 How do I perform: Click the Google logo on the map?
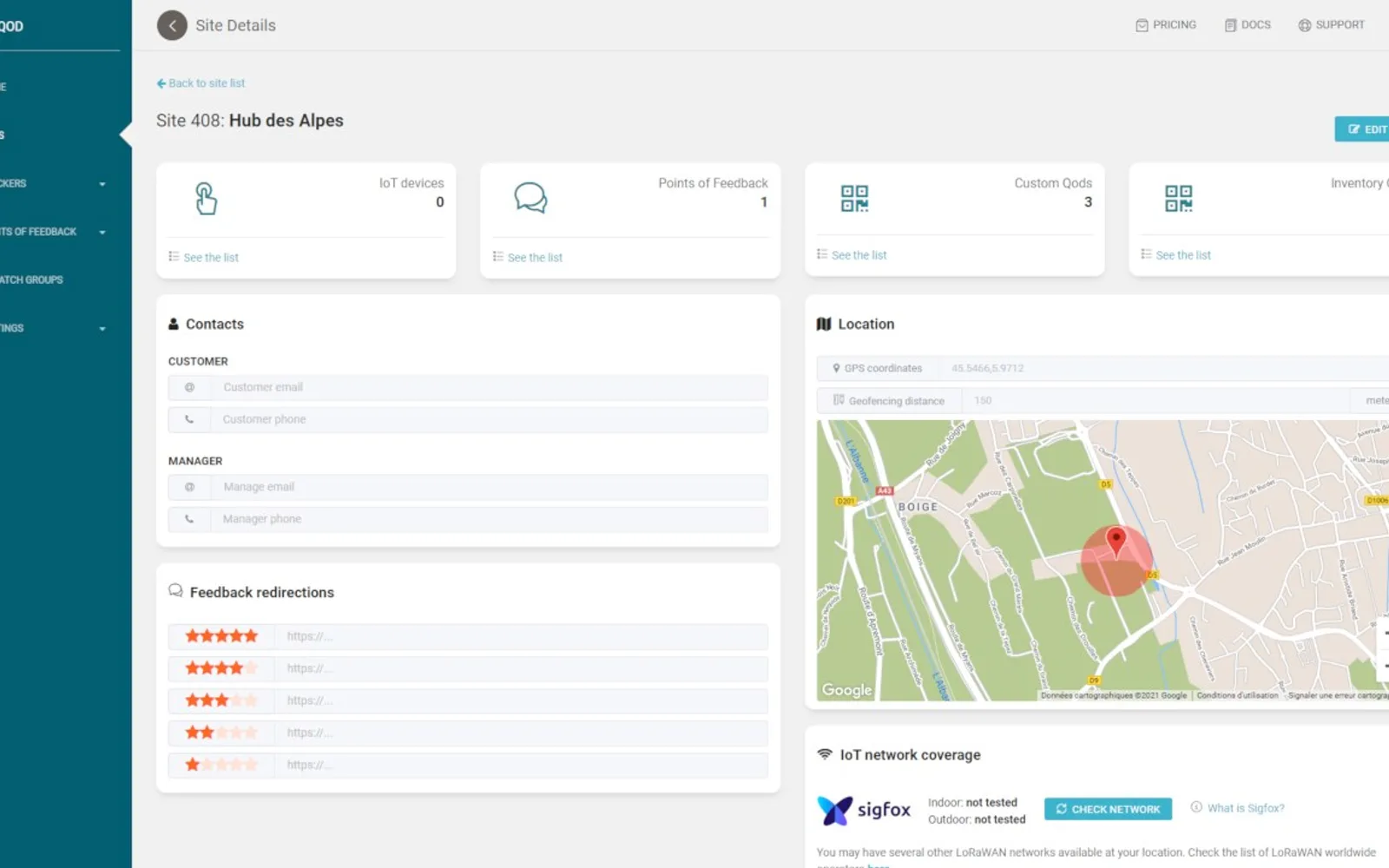(x=846, y=690)
